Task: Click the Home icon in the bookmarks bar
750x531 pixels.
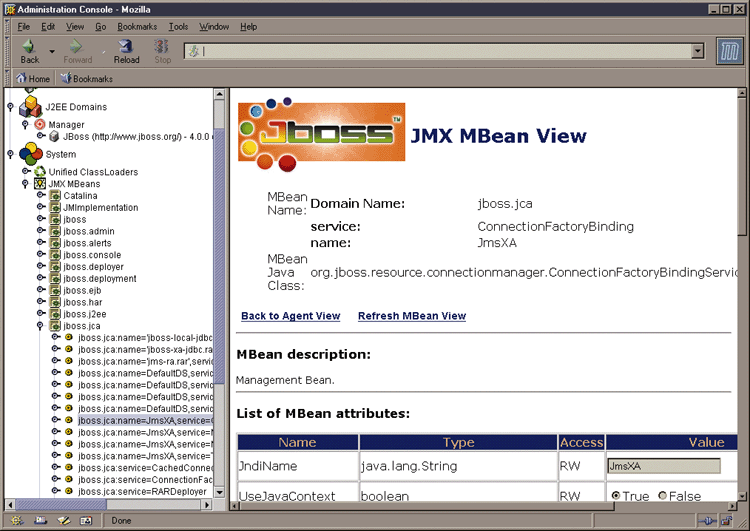Action: coord(22,78)
